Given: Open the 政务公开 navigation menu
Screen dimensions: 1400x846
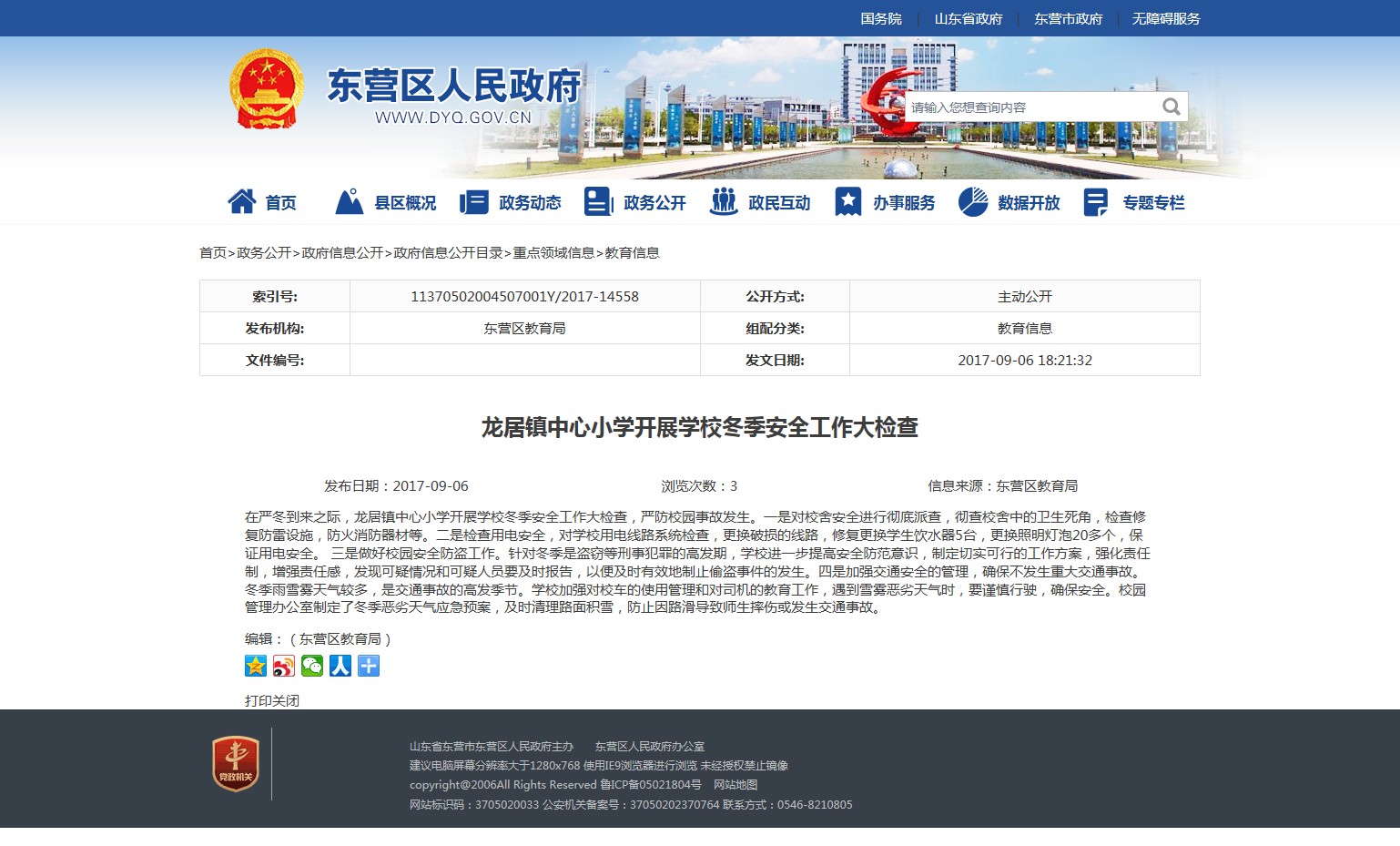Looking at the screenshot, I should (654, 202).
